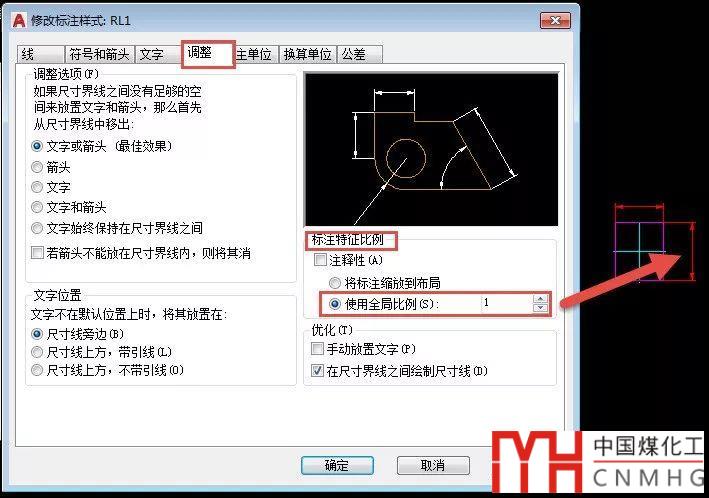Open the 符号和箭头 tab
Viewport: 709px width, 498px height.
point(99,54)
